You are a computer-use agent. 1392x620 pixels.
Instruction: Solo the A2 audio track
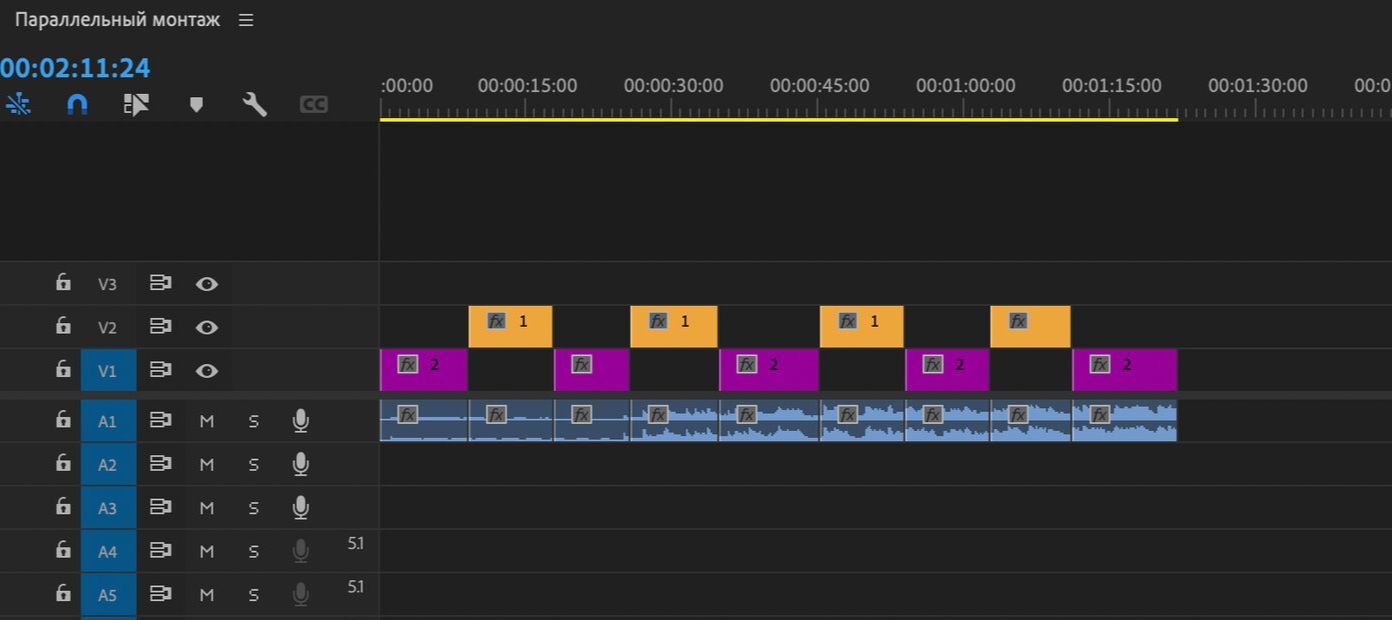pyautogui.click(x=254, y=465)
